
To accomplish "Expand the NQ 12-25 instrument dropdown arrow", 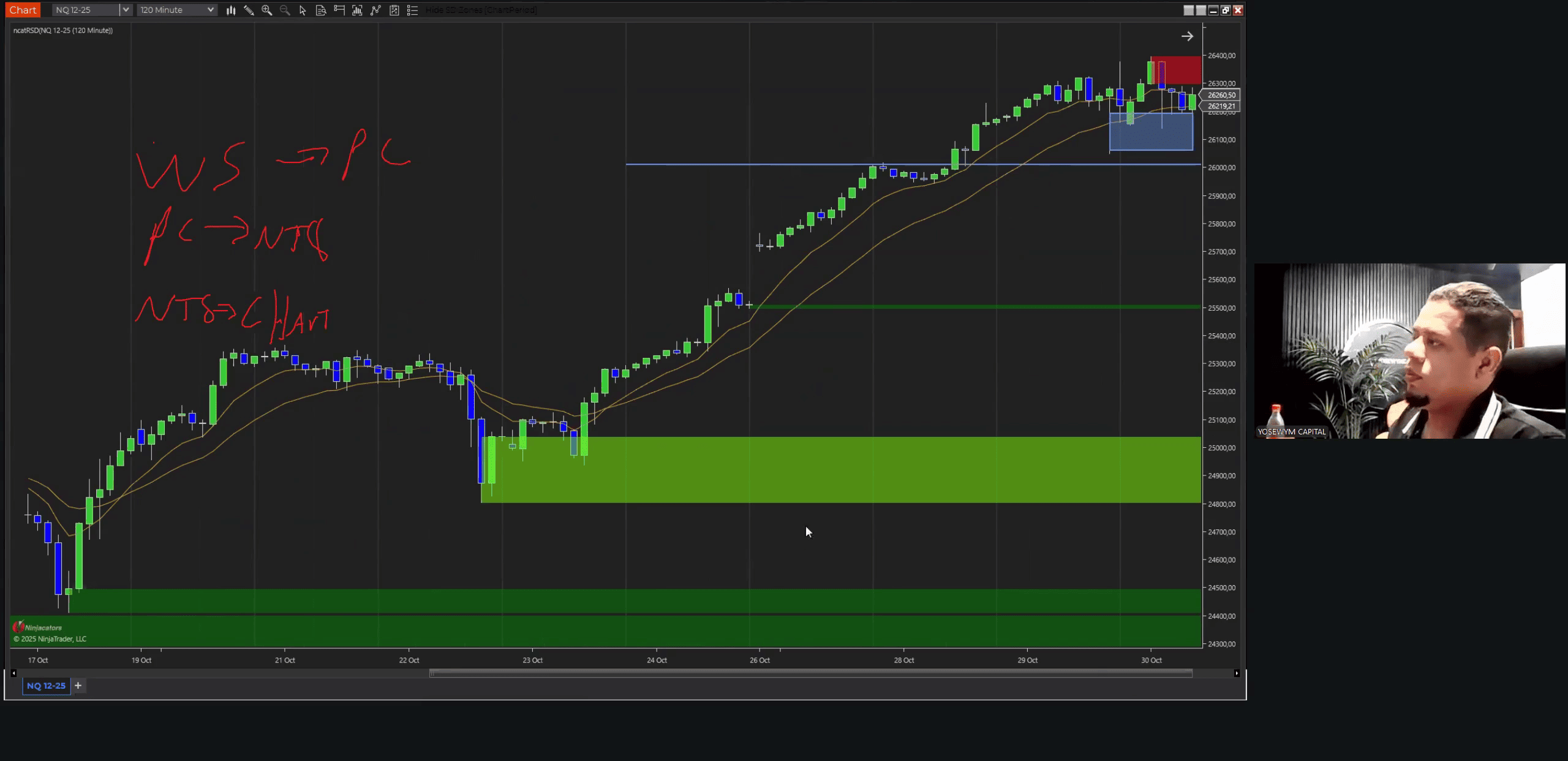I will point(125,10).
